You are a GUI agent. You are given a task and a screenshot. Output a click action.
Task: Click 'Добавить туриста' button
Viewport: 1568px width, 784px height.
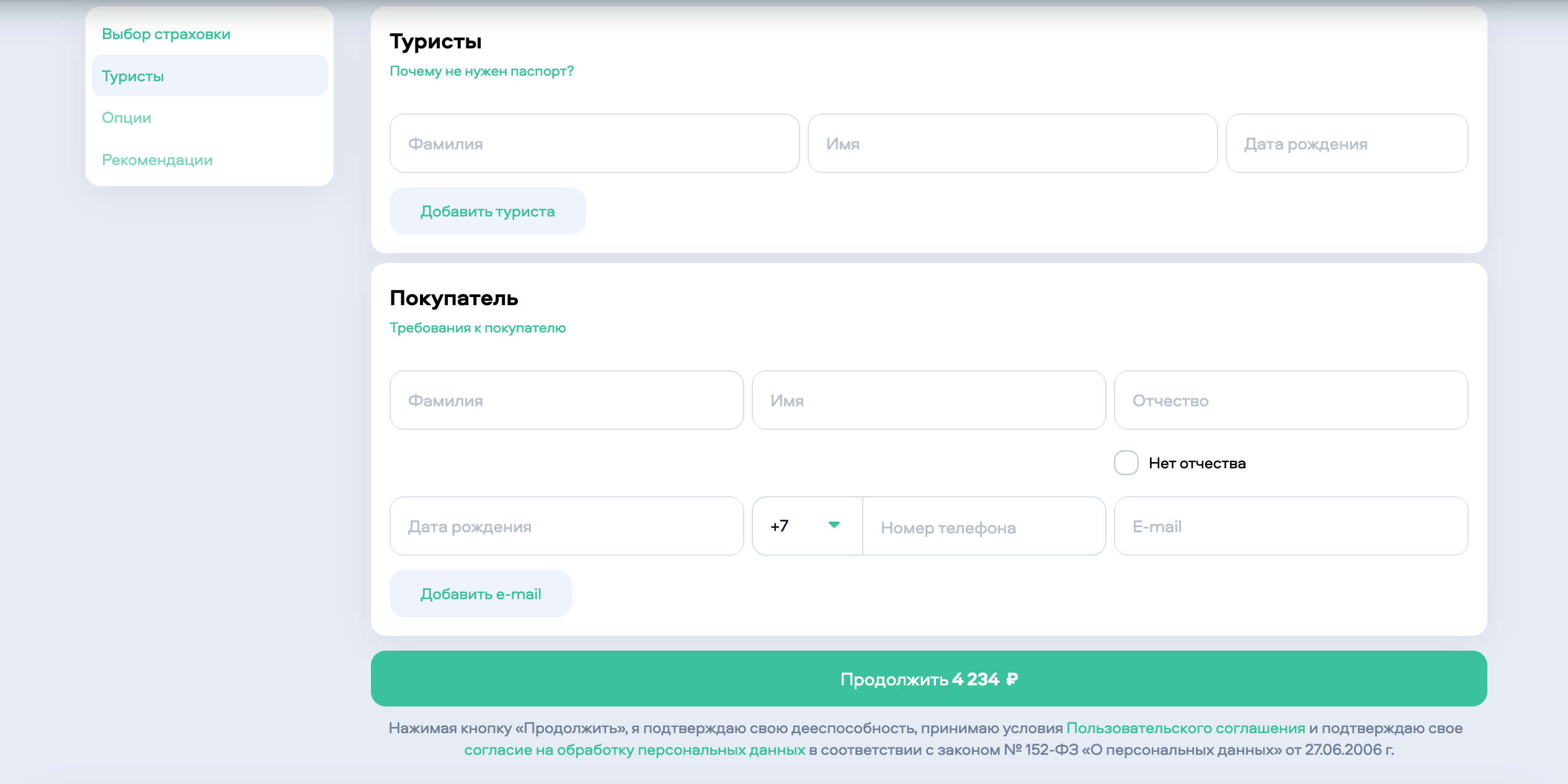(487, 212)
